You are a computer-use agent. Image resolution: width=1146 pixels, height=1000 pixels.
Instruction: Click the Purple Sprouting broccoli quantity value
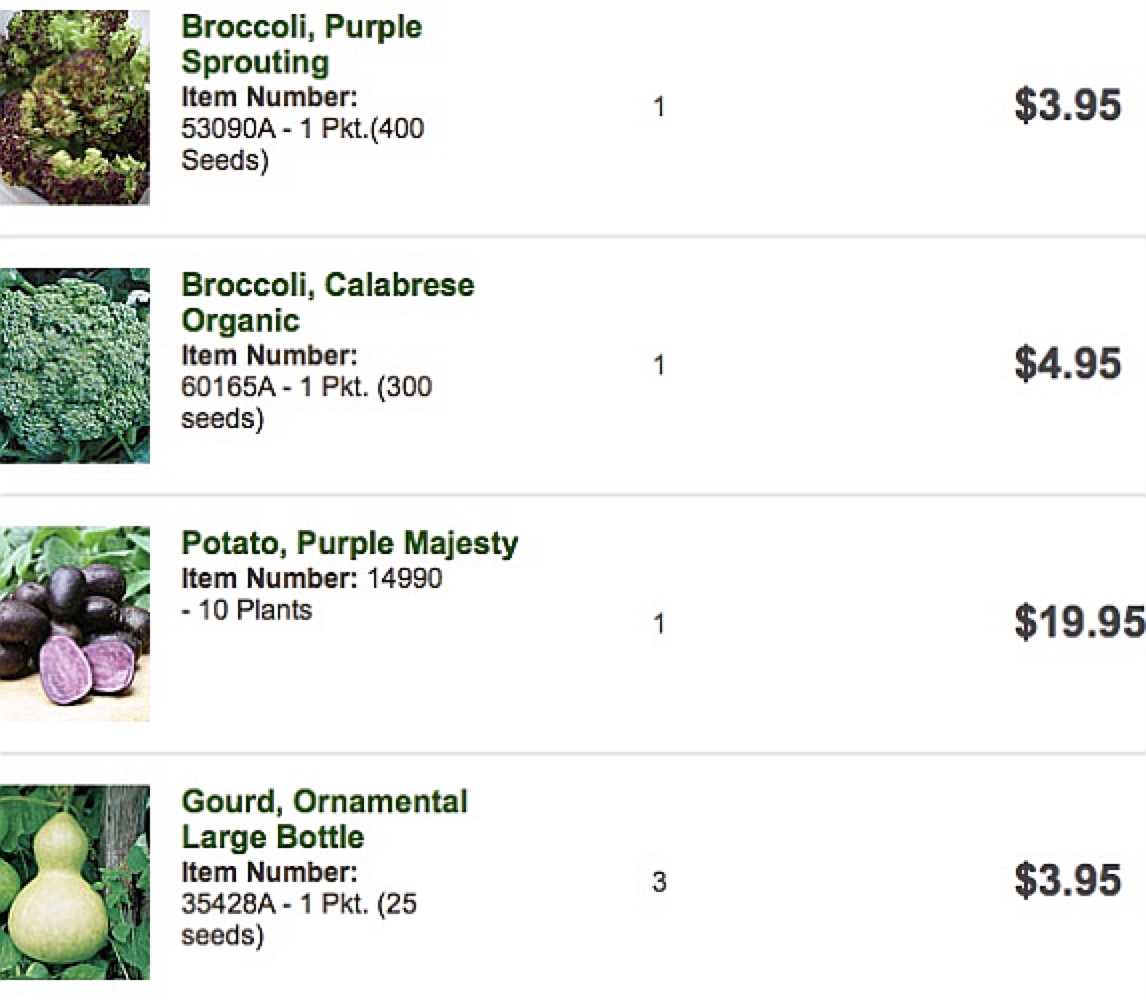(x=659, y=107)
